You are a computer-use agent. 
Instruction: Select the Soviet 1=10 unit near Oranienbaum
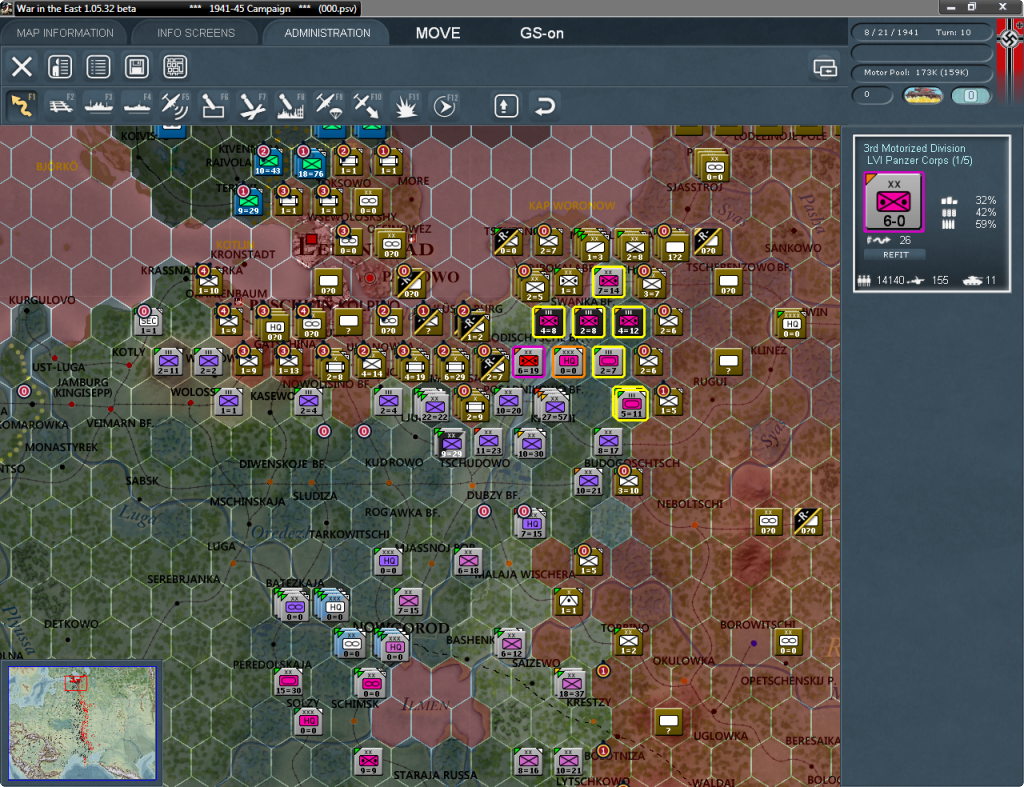tap(209, 283)
